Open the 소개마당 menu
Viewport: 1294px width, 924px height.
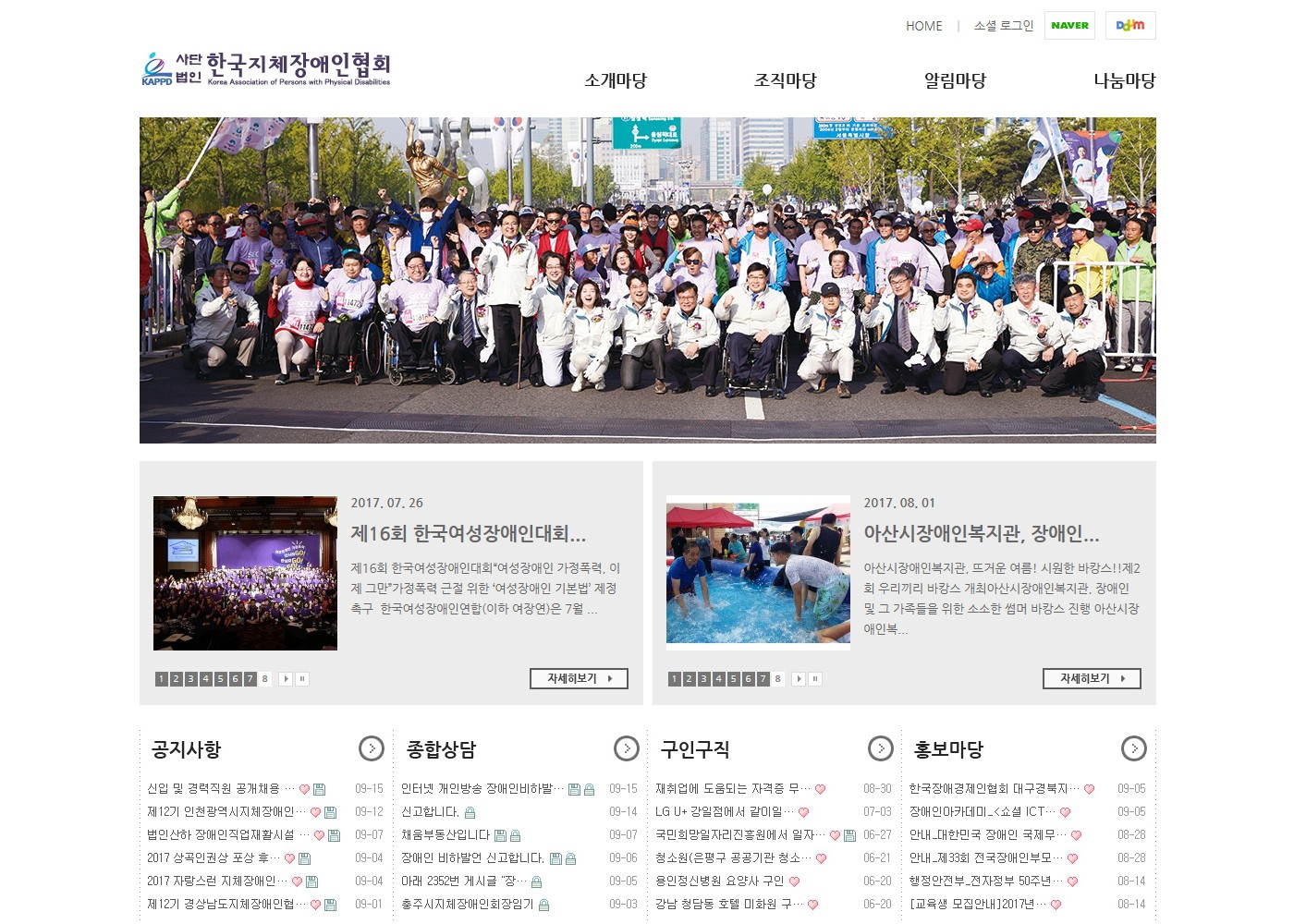615,80
